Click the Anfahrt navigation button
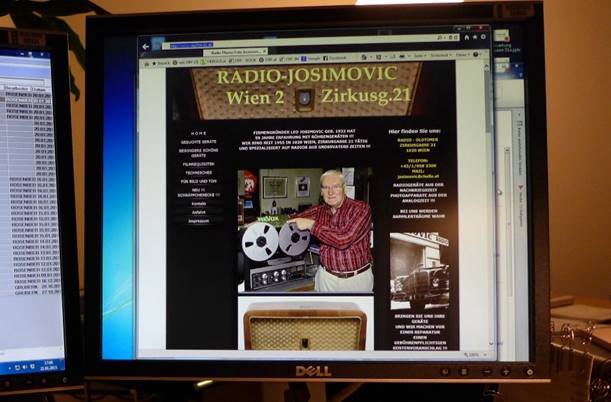This screenshot has width=611, height=402. pyautogui.click(x=199, y=212)
